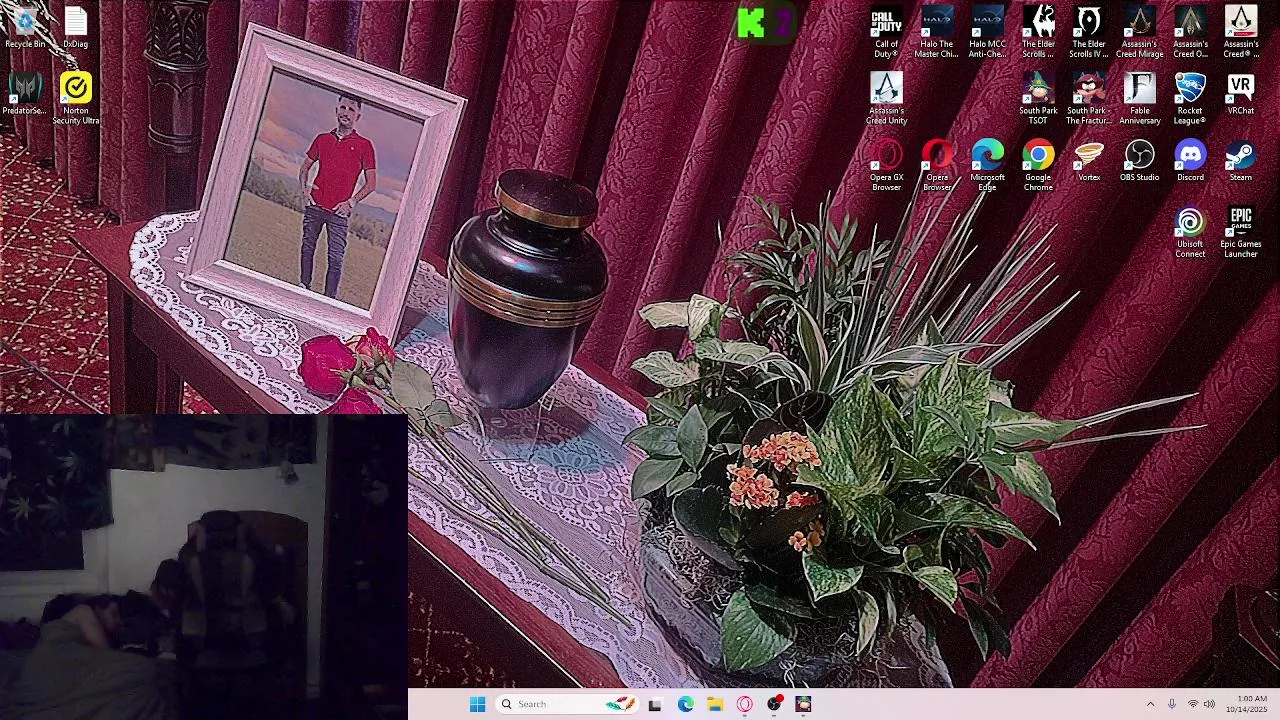The height and width of the screenshot is (720, 1280).
Task: Open the Call of Duty desktop shortcut
Action: 886,31
